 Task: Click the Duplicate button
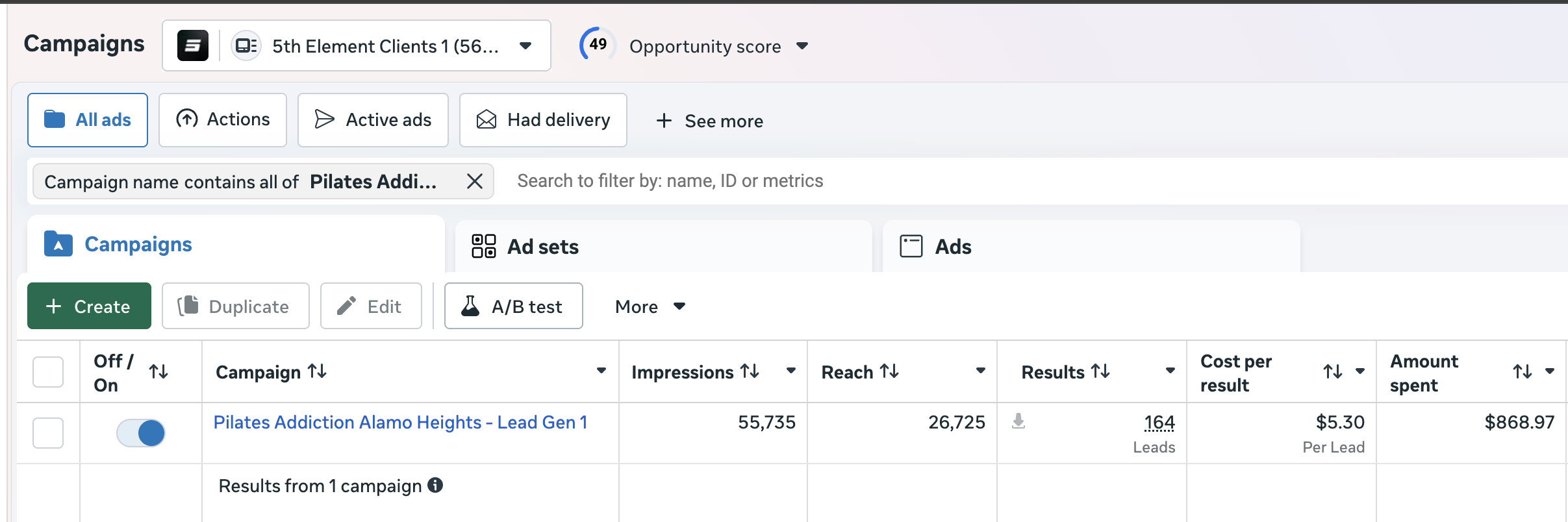(236, 306)
